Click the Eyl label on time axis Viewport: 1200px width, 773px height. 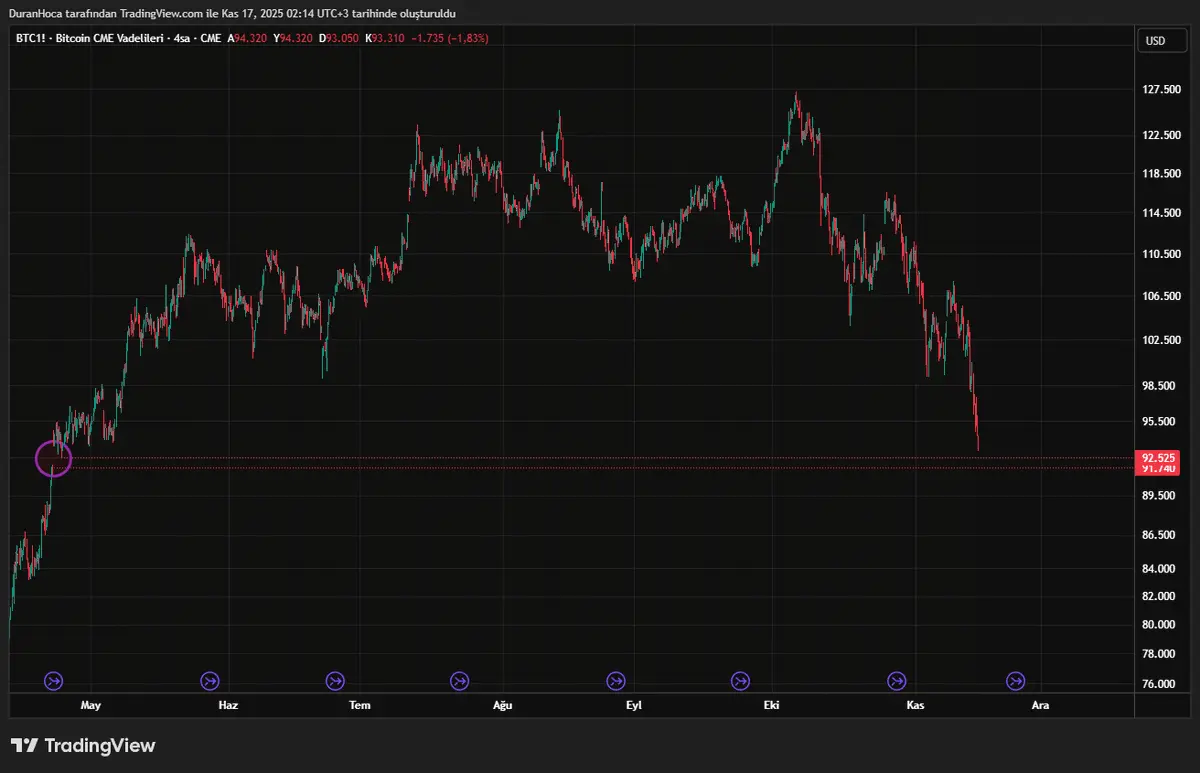point(633,705)
